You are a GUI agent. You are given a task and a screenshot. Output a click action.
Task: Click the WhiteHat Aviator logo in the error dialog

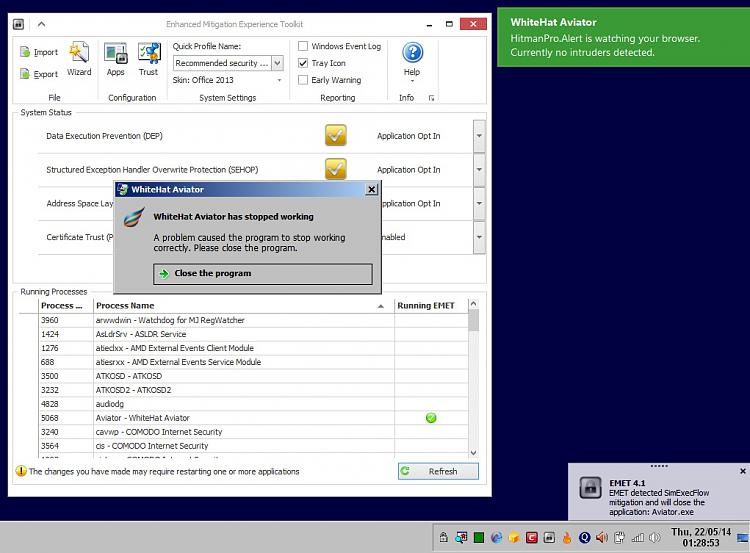tap(134, 217)
